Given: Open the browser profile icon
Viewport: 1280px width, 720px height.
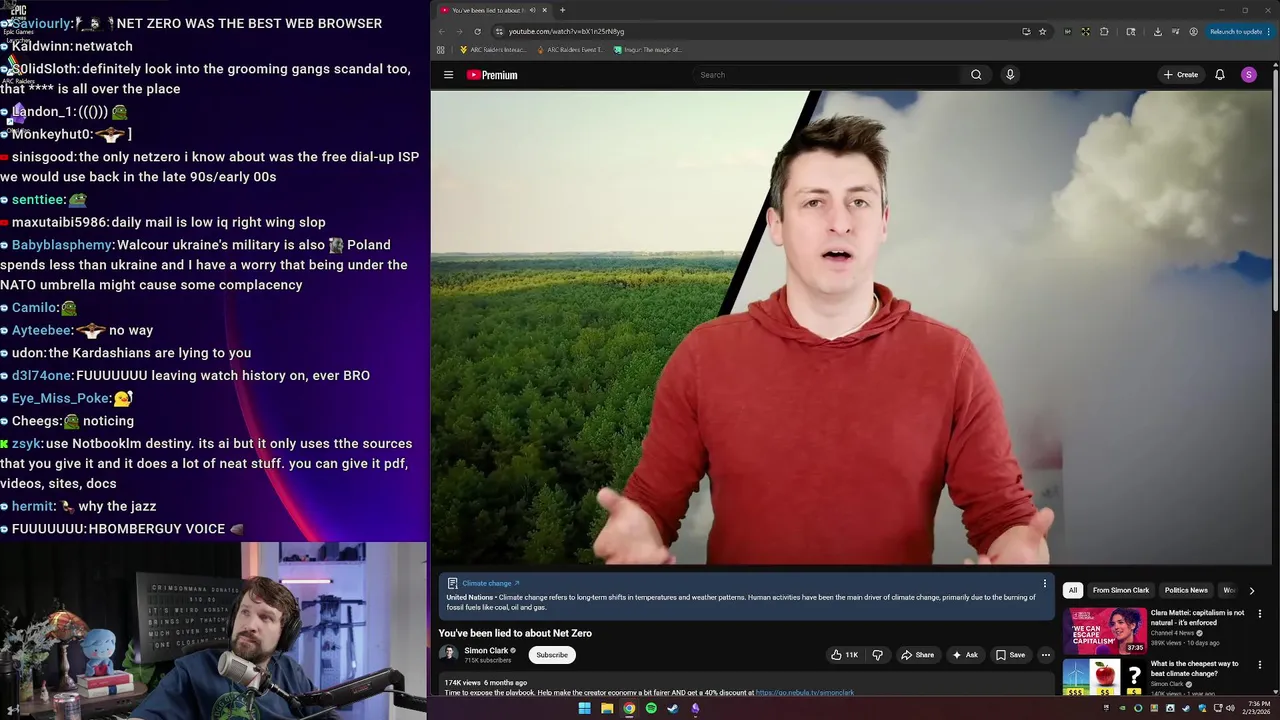Looking at the screenshot, I should [1193, 31].
